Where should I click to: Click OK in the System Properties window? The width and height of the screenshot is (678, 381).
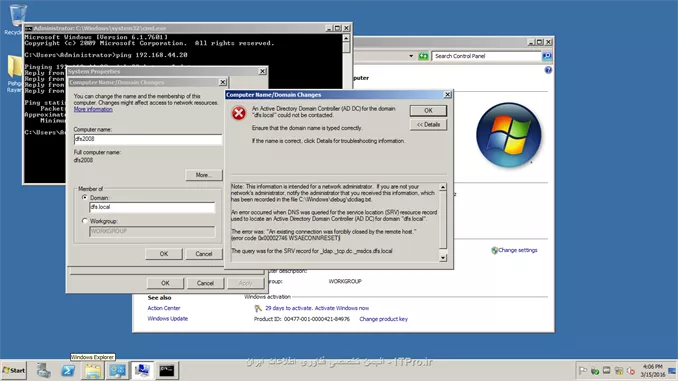(165, 283)
